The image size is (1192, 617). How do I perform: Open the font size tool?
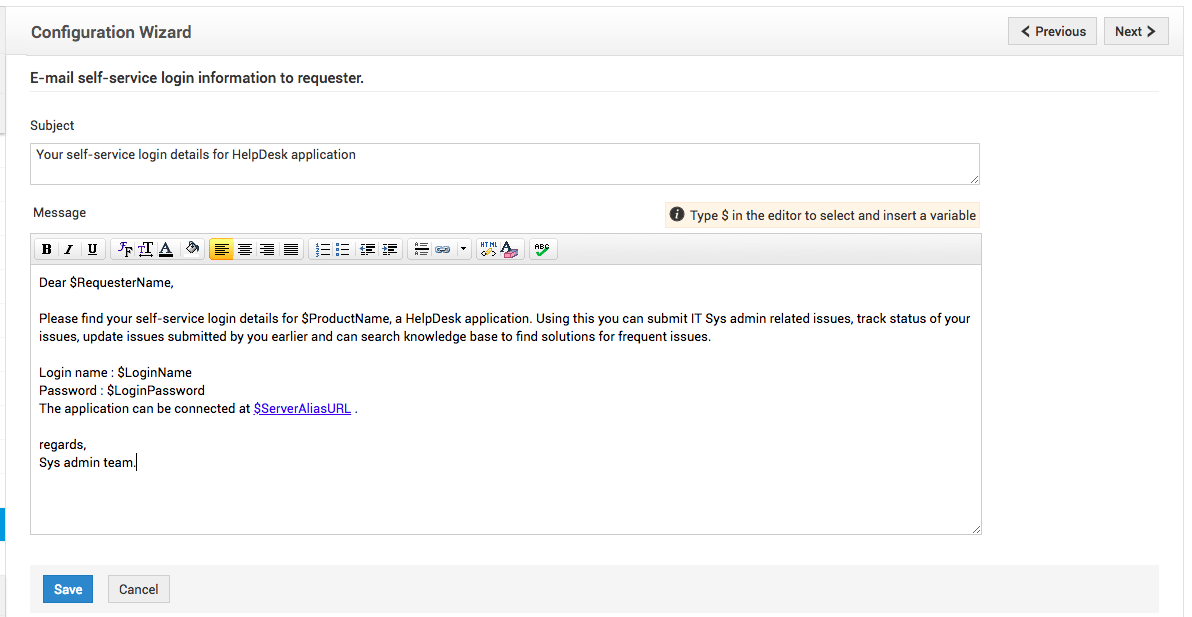[145, 250]
